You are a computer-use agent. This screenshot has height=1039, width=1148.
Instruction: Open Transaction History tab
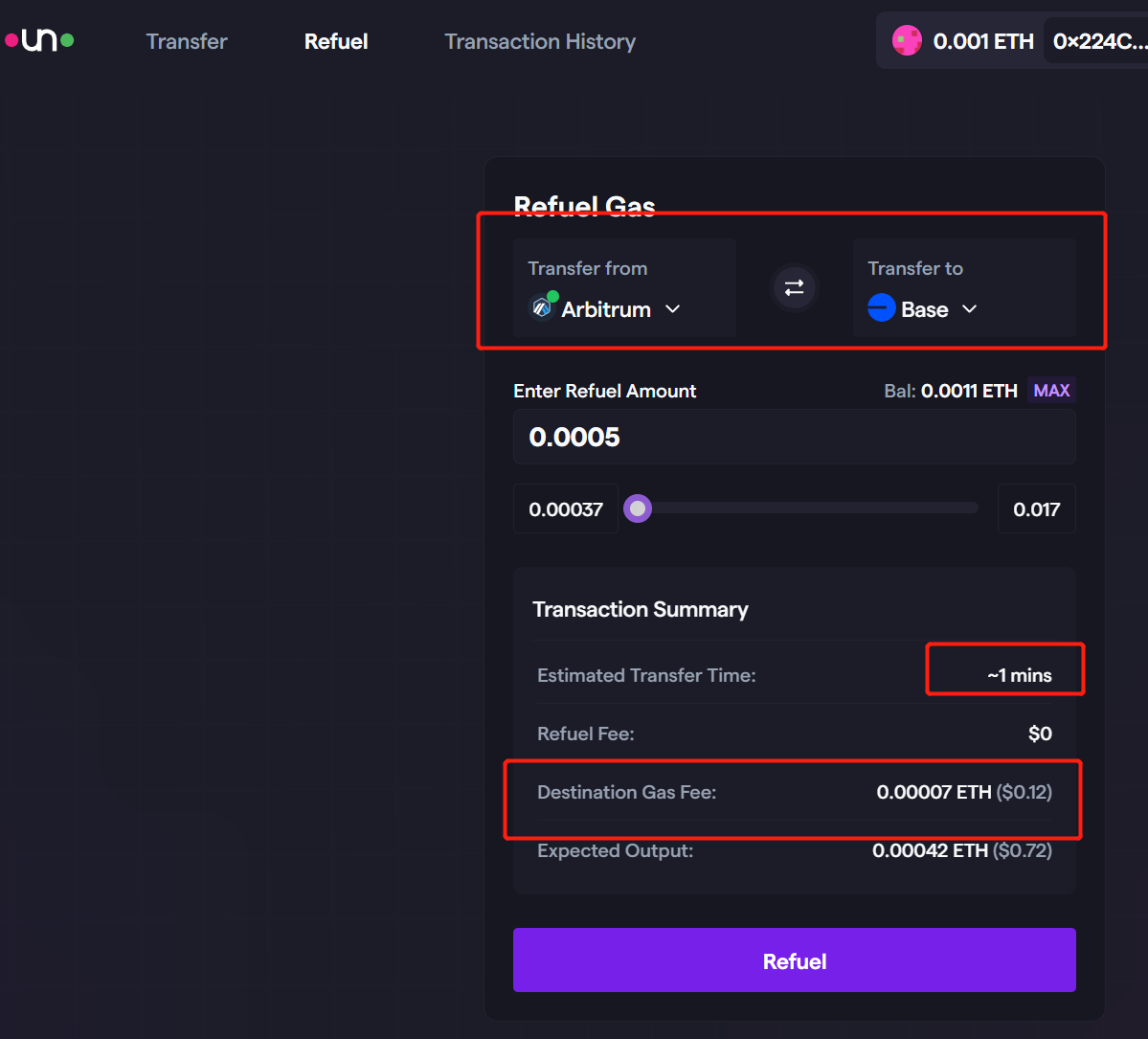click(x=540, y=42)
